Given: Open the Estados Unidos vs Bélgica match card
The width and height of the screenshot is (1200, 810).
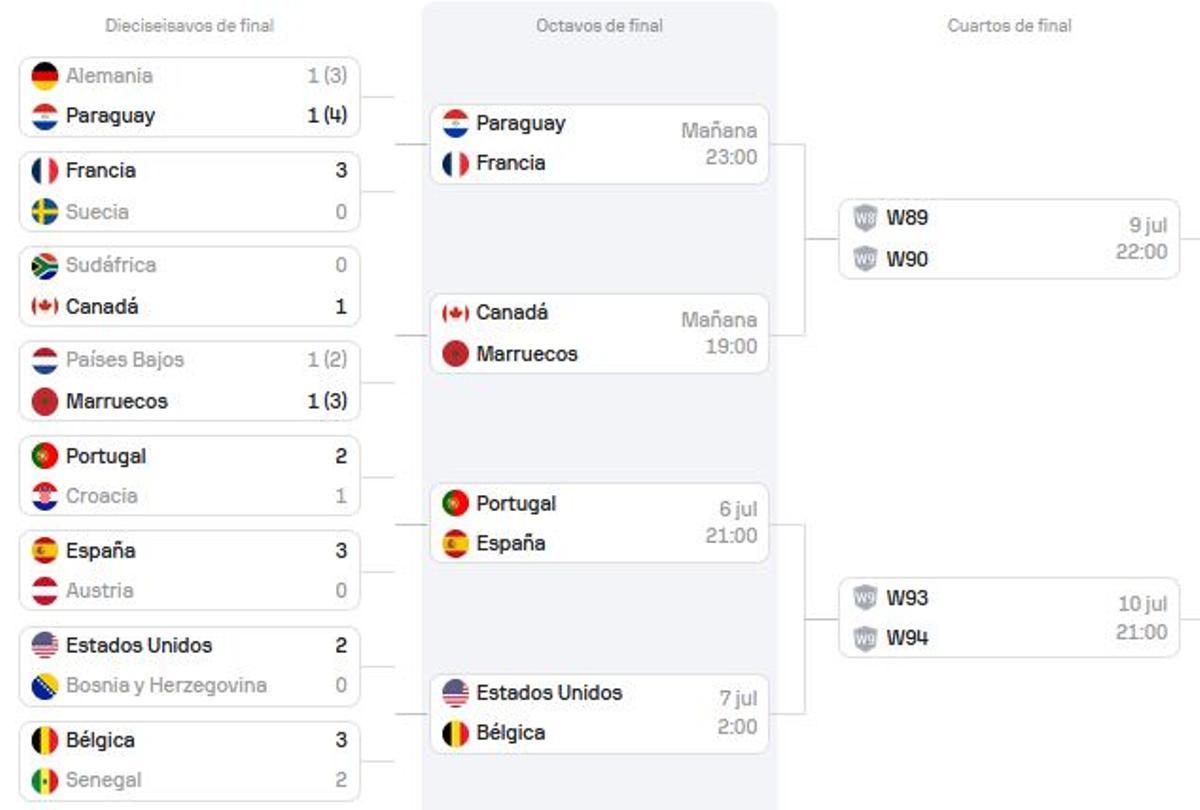Looking at the screenshot, I should click(x=600, y=713).
